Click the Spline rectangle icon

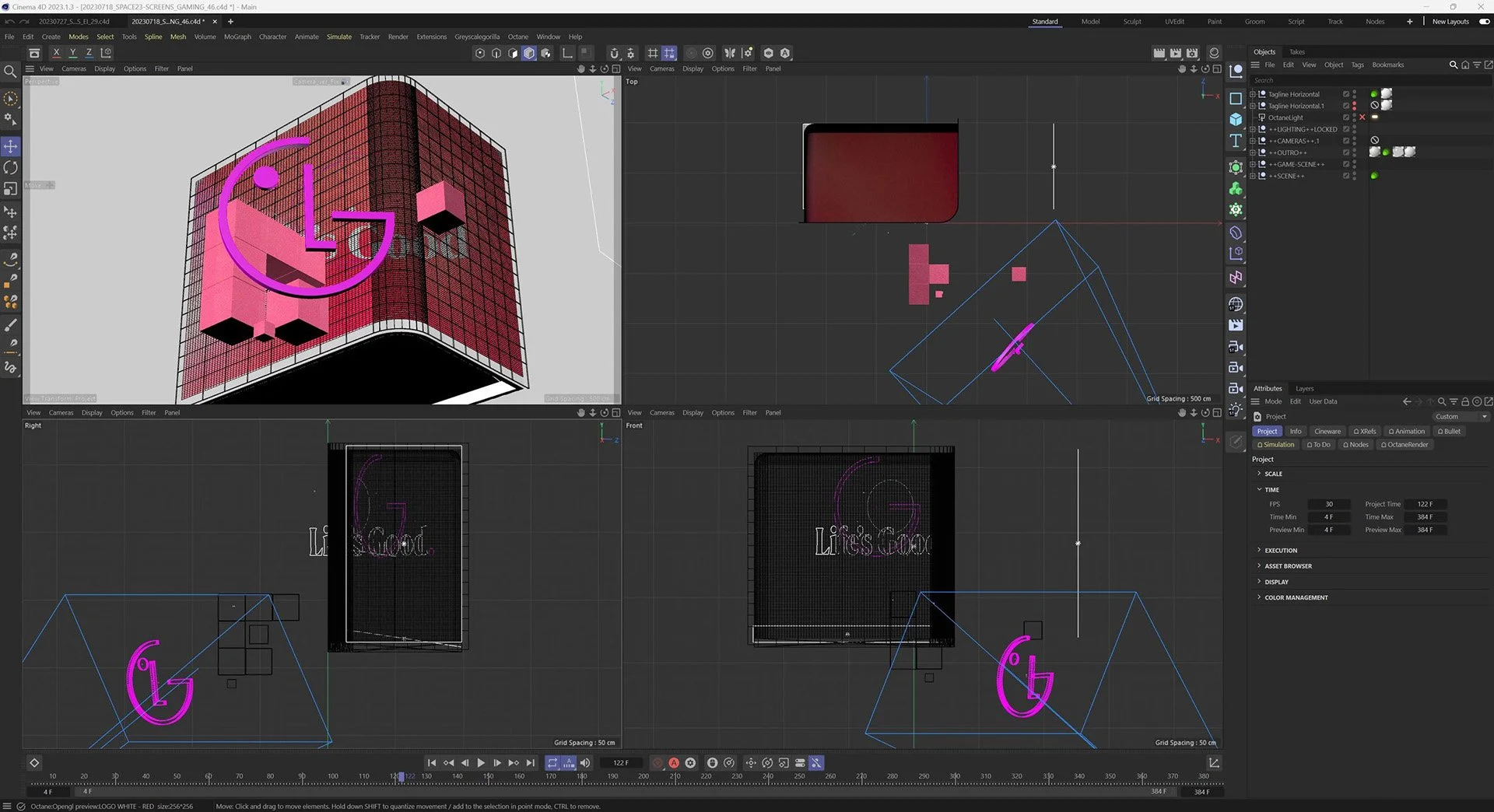point(1236,99)
